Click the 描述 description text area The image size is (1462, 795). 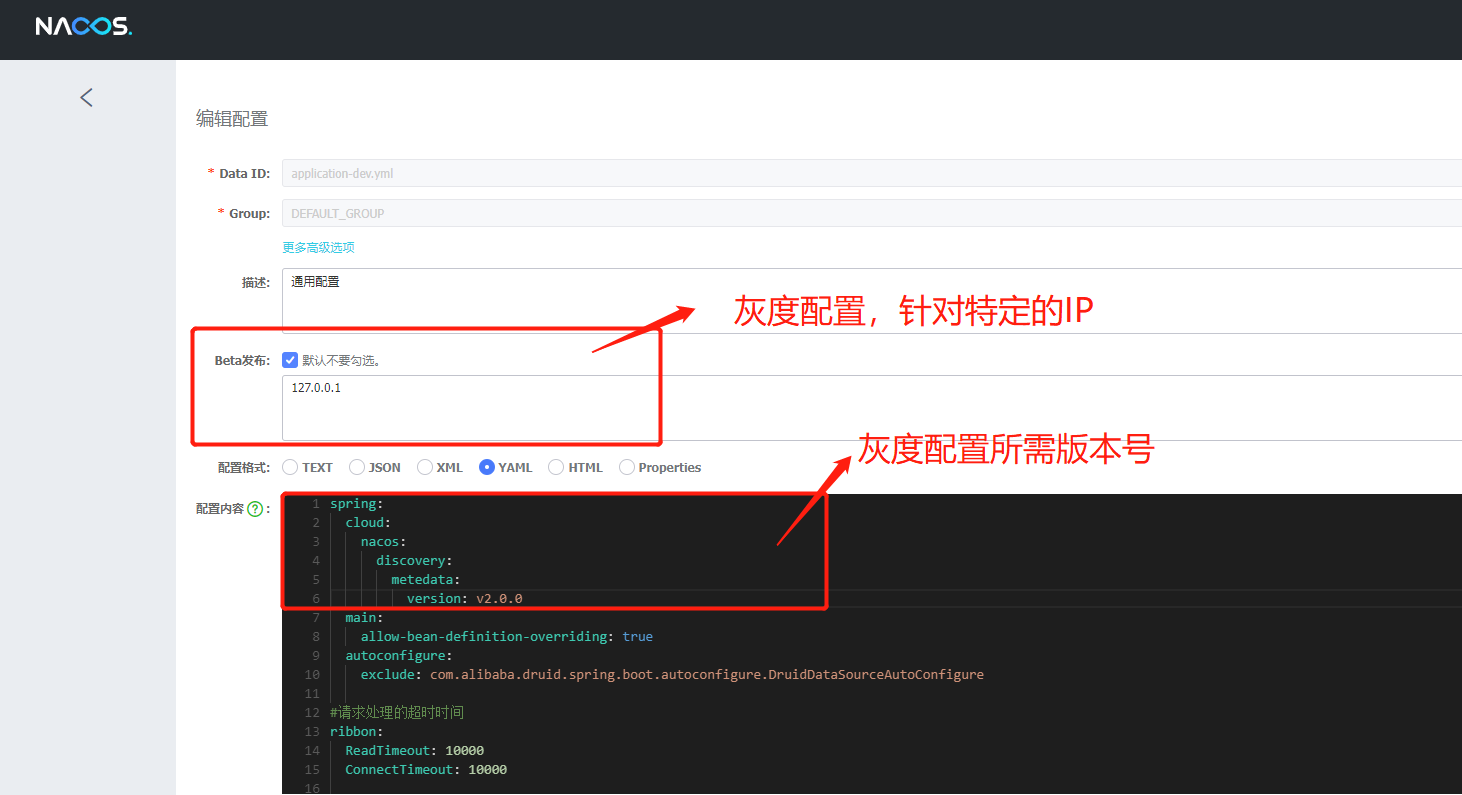click(870, 300)
